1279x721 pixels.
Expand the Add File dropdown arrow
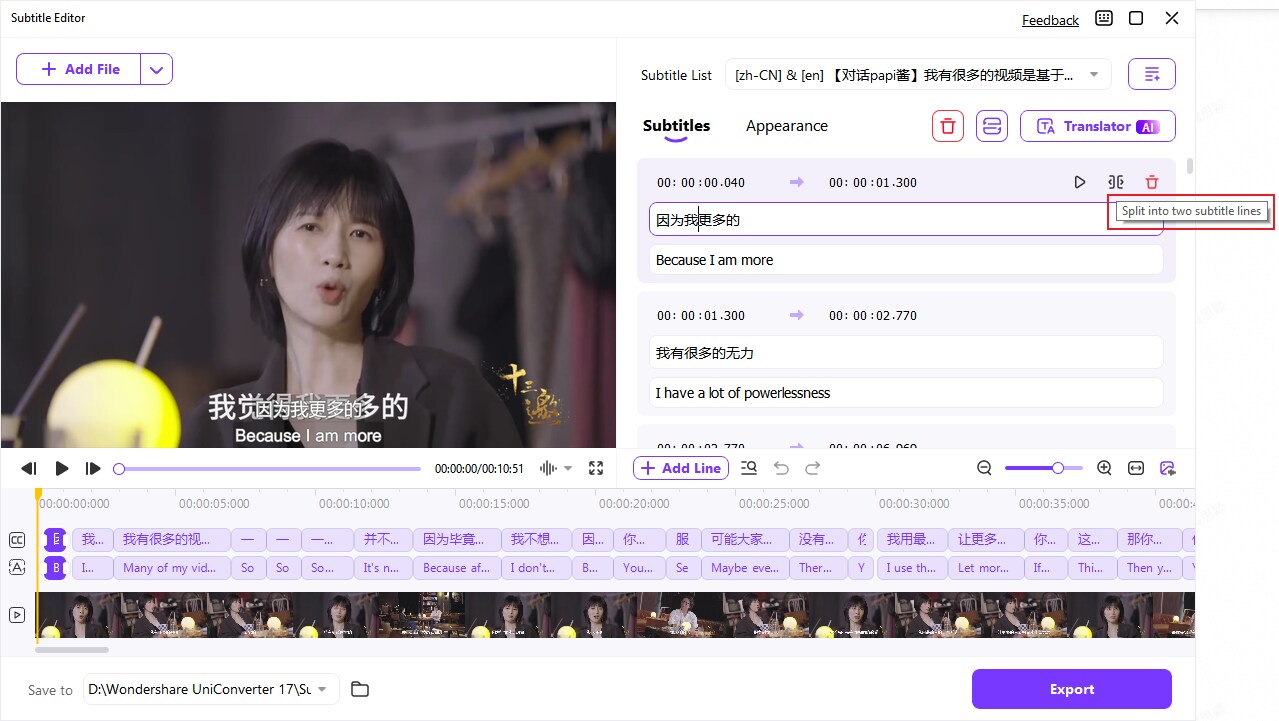(x=156, y=69)
